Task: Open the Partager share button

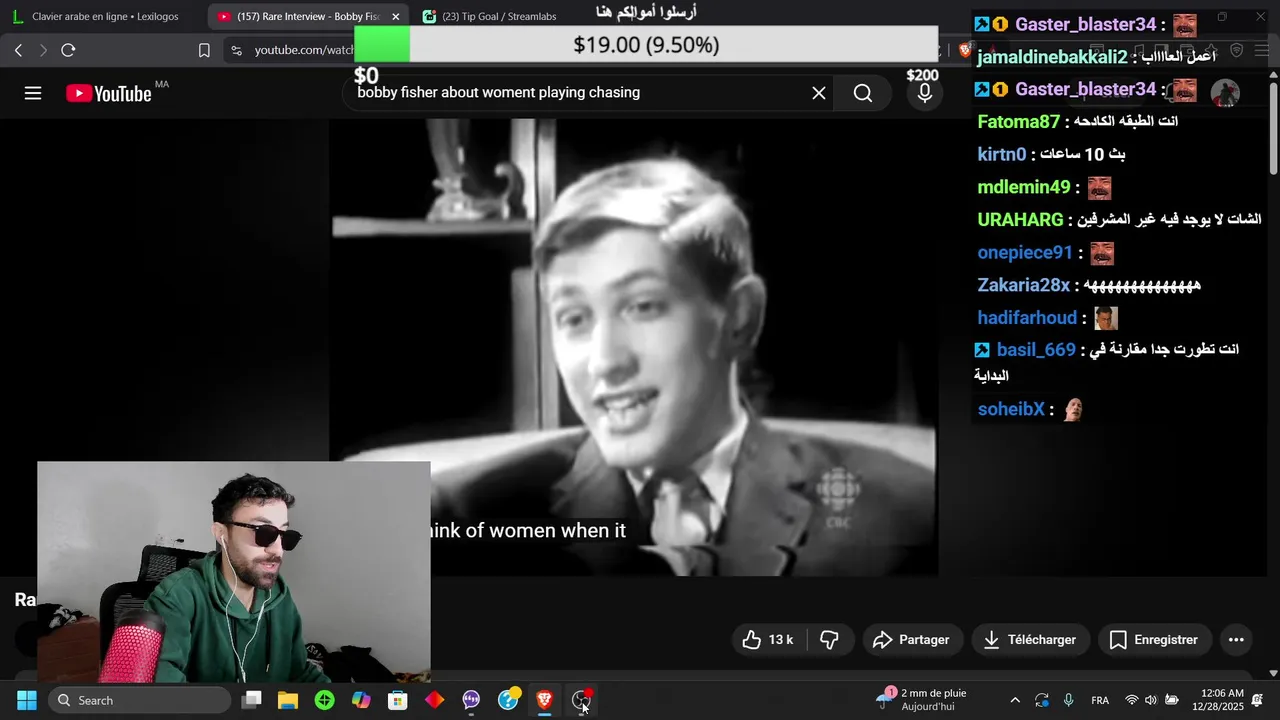Action: [x=911, y=640]
